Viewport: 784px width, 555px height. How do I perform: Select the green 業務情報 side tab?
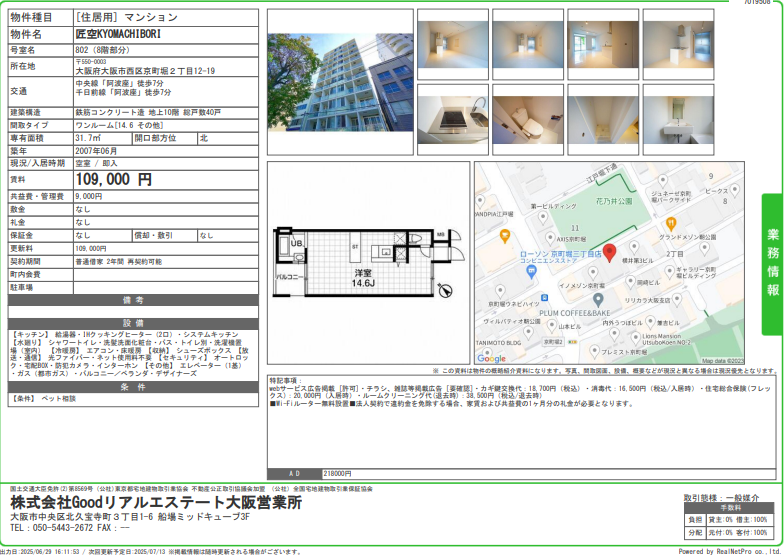[772, 263]
